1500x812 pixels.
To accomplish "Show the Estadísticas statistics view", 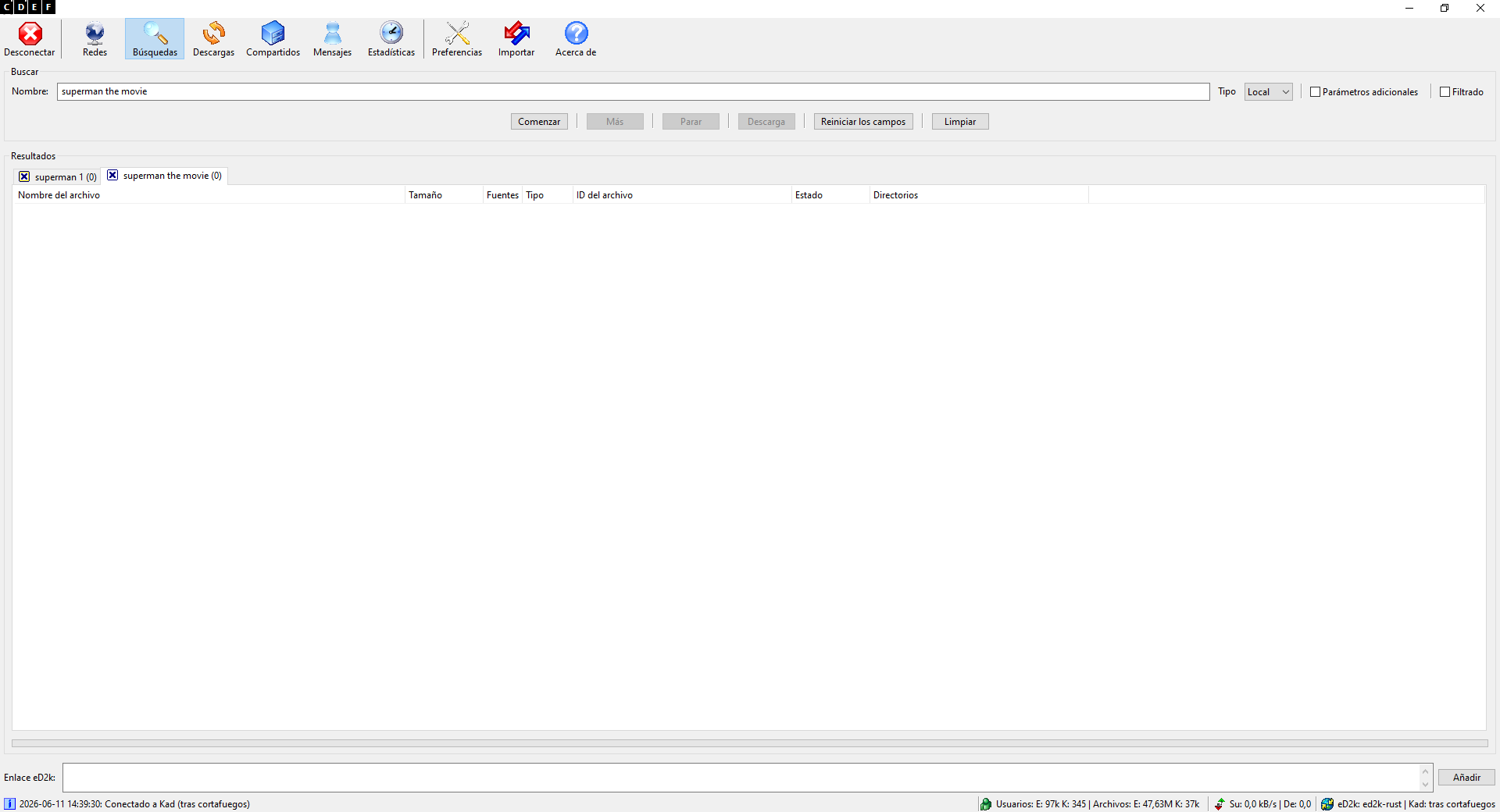I will point(391,39).
